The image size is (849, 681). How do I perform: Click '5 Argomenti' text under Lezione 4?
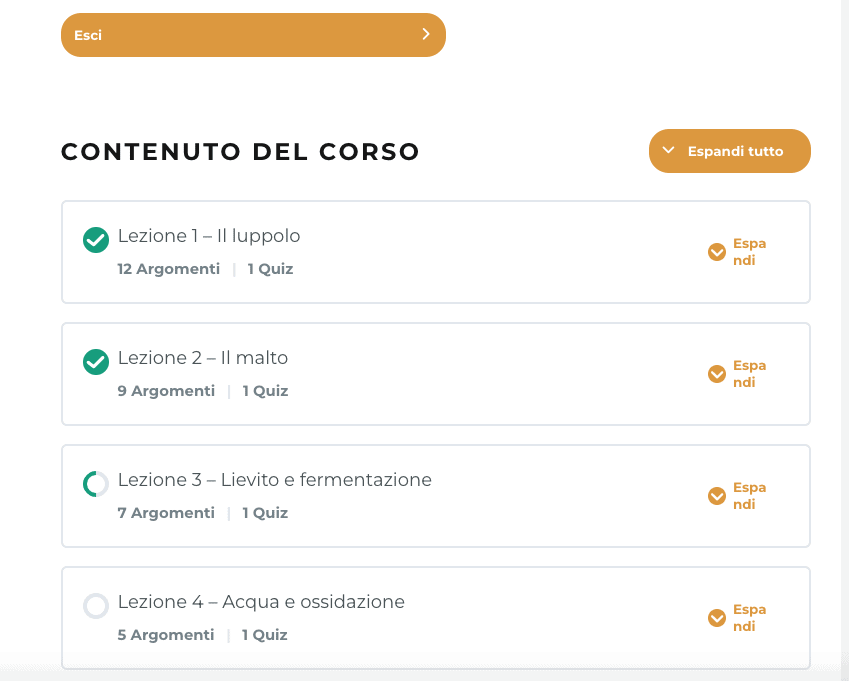pos(166,635)
